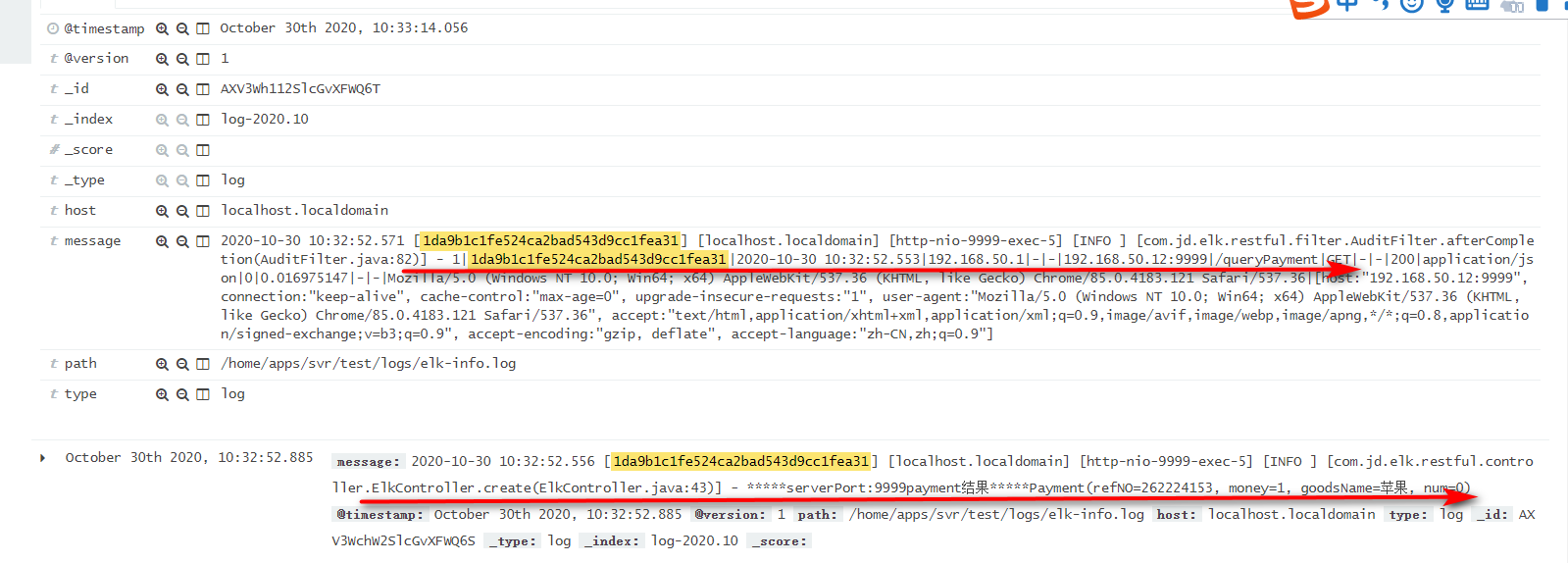1568x563 pixels.
Task: Click the host field name
Action: click(80, 211)
